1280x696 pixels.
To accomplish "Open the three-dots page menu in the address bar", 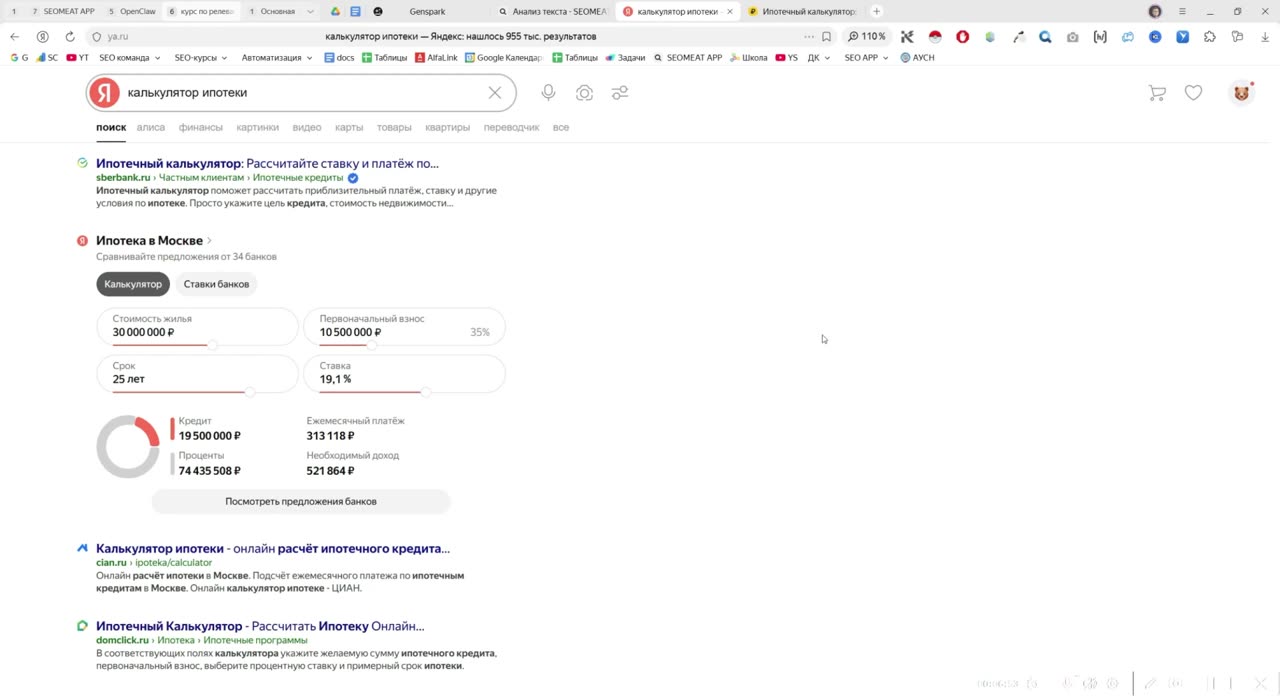I will click(809, 36).
